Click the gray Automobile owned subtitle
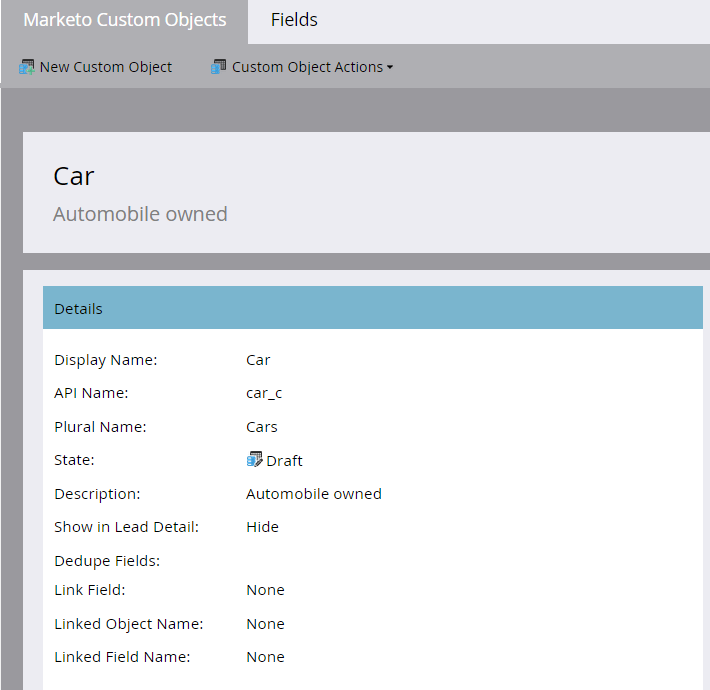710x690 pixels. [x=140, y=214]
